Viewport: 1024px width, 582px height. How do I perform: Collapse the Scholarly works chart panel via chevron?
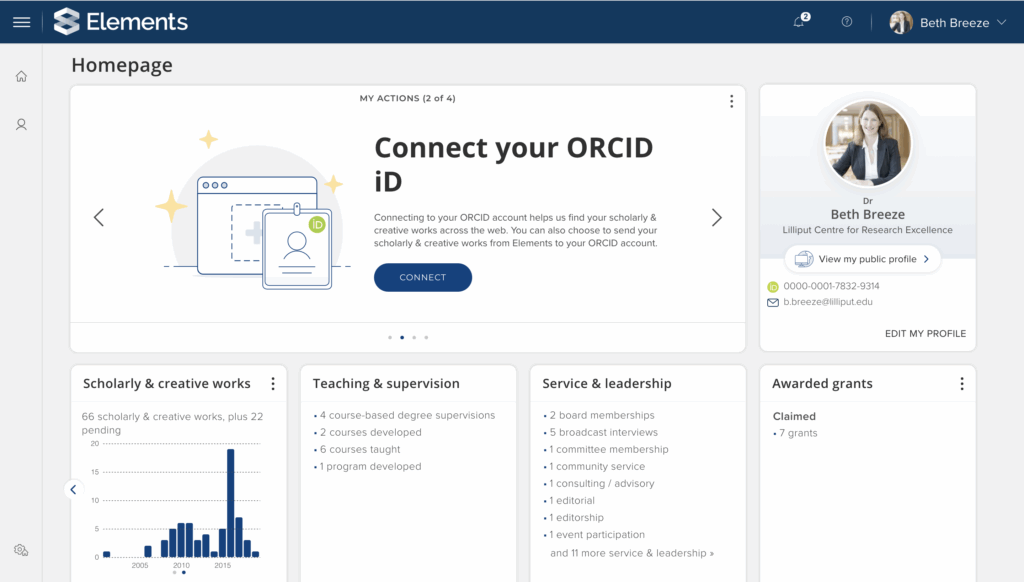[x=73, y=489]
